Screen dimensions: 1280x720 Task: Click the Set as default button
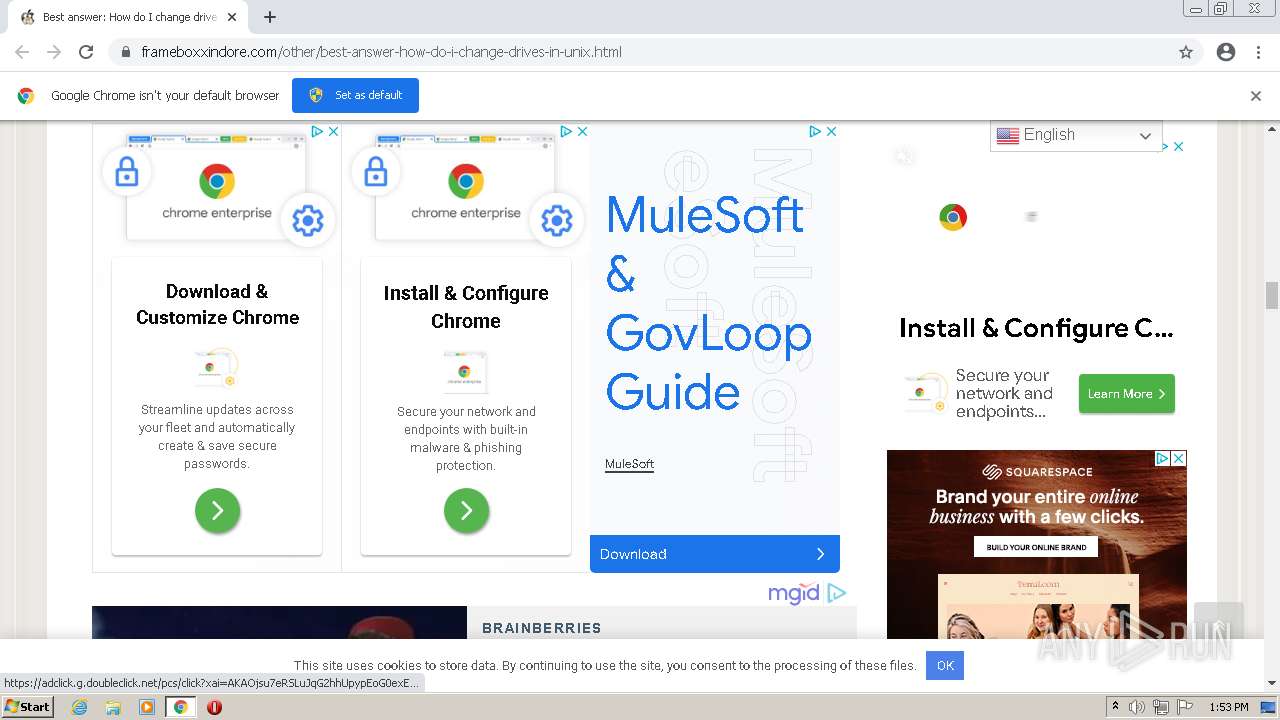[x=355, y=95]
